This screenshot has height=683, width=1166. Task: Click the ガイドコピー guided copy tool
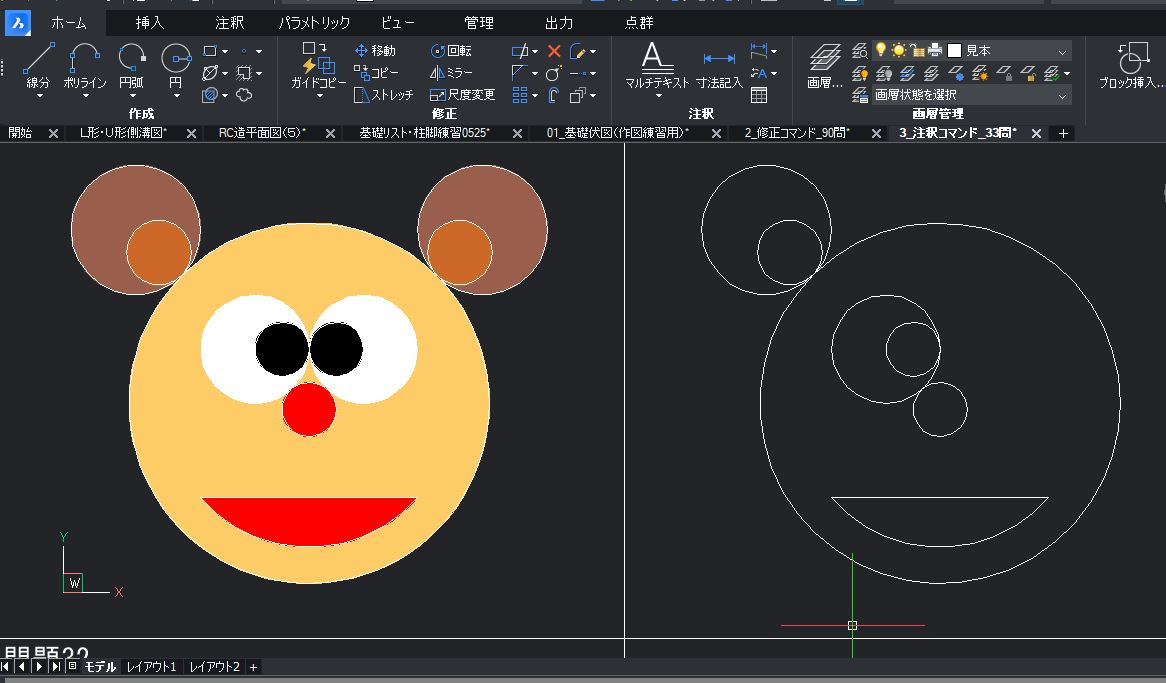click(318, 66)
